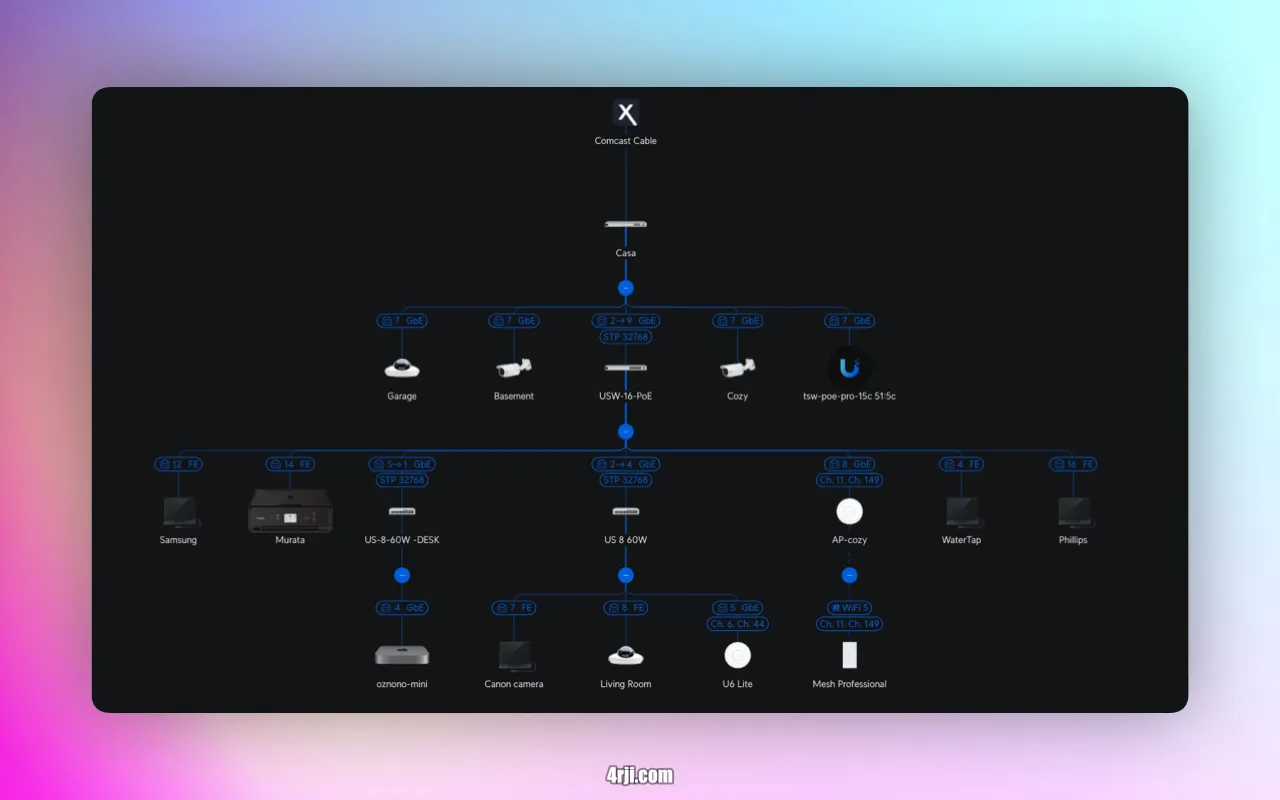
Task: Select the Murata printer icon
Action: click(290, 510)
